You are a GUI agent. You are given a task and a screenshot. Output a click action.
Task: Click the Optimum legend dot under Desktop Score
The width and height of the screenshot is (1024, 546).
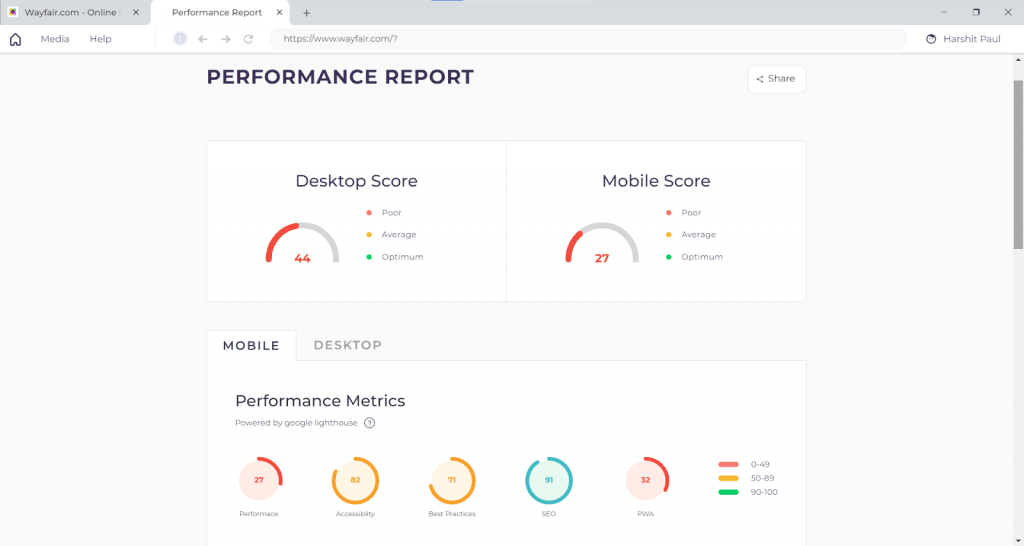[369, 257]
